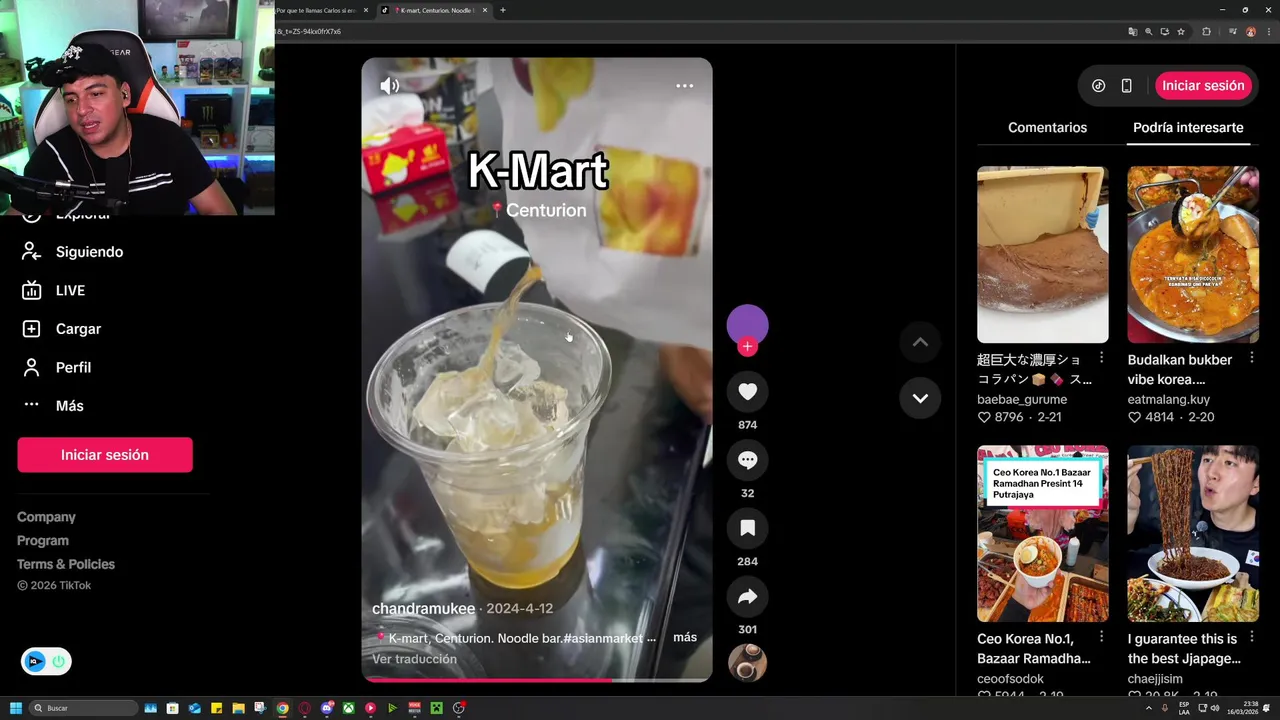Open the coin icon next to the phone icon

click(1098, 86)
